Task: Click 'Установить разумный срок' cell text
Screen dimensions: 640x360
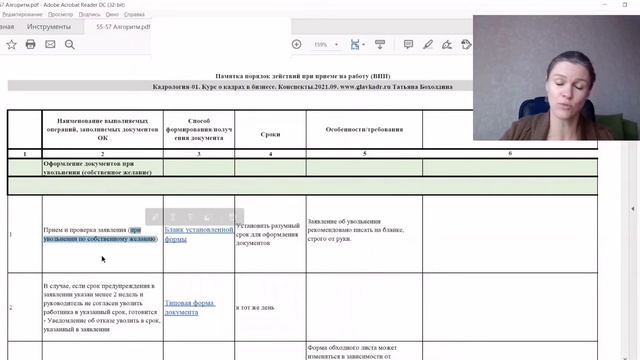Action: click(x=267, y=234)
